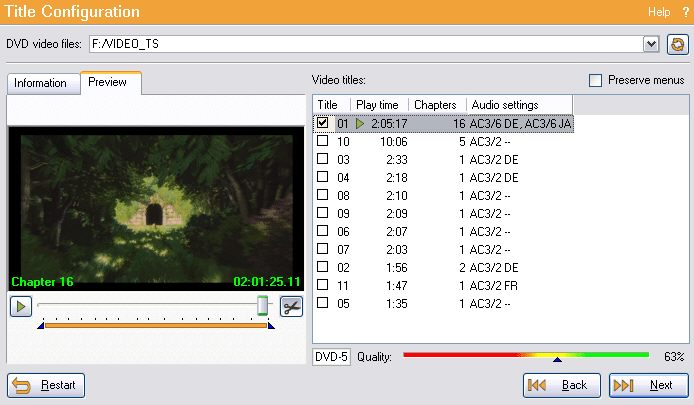Screen dimensions: 694x405
Task: Click the Audio settings column header
Action: point(520,105)
